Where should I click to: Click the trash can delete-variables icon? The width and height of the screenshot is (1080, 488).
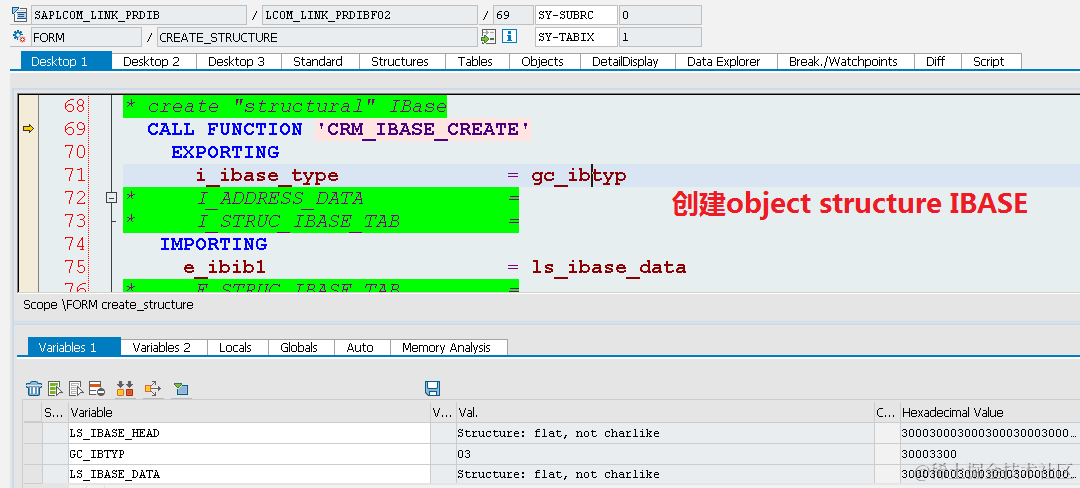click(34, 388)
